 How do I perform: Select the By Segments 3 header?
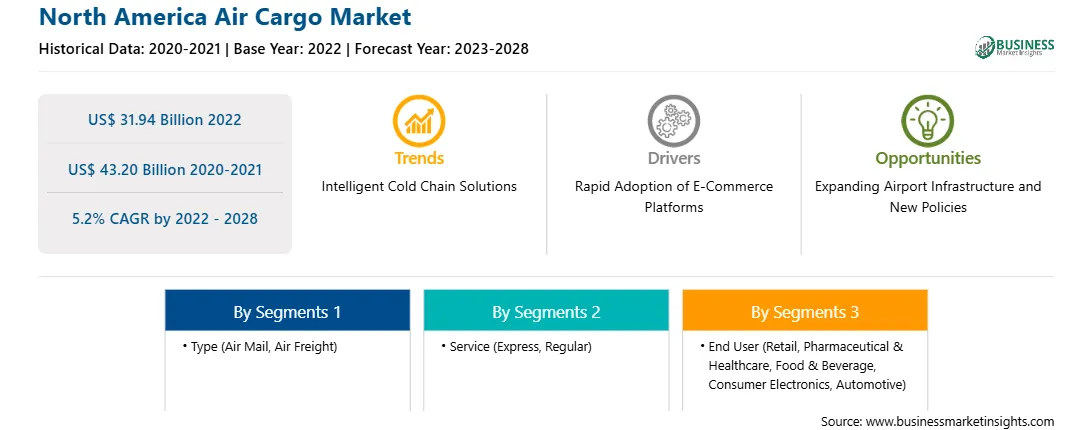(x=805, y=310)
